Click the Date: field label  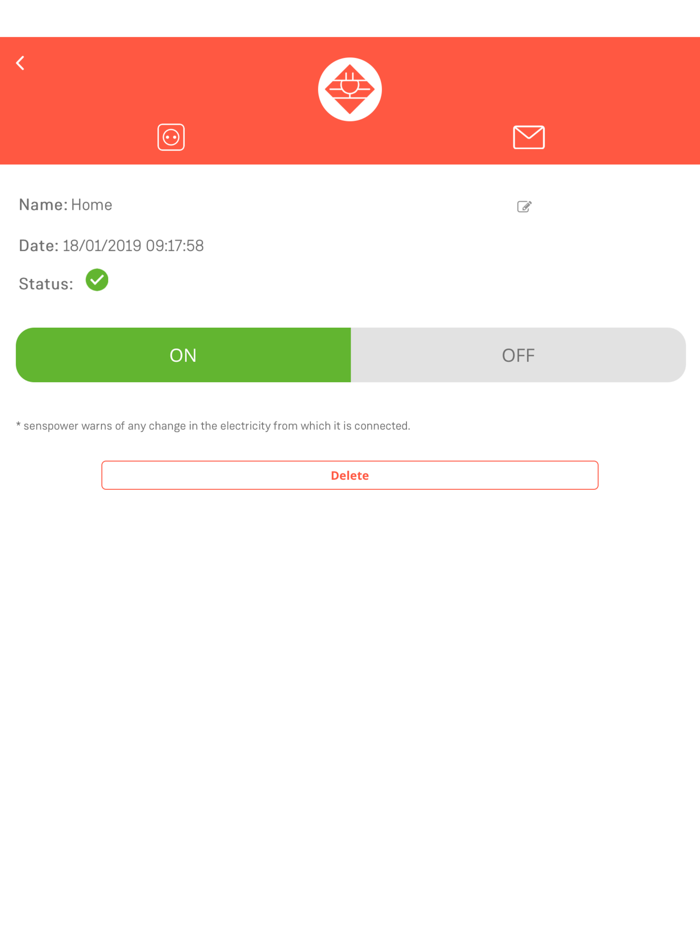click(39, 246)
